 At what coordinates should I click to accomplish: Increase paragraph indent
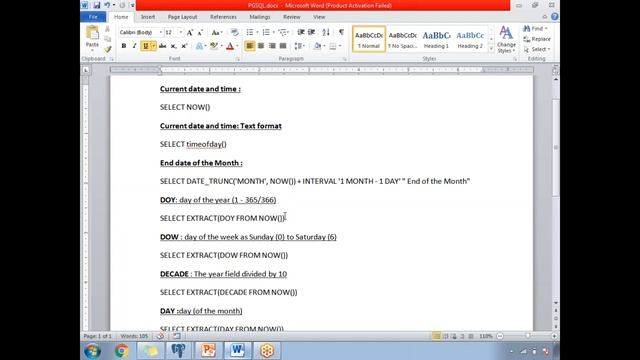311,32
